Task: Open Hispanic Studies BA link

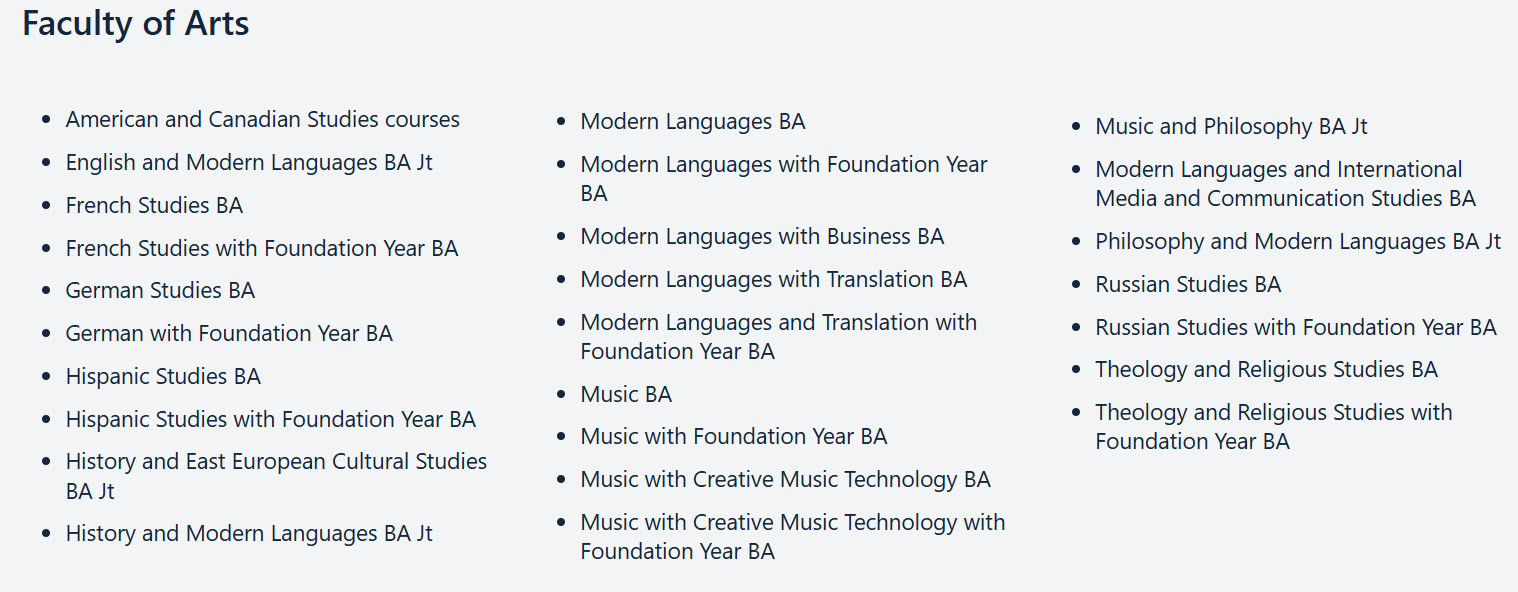Action: pyautogui.click(x=163, y=377)
